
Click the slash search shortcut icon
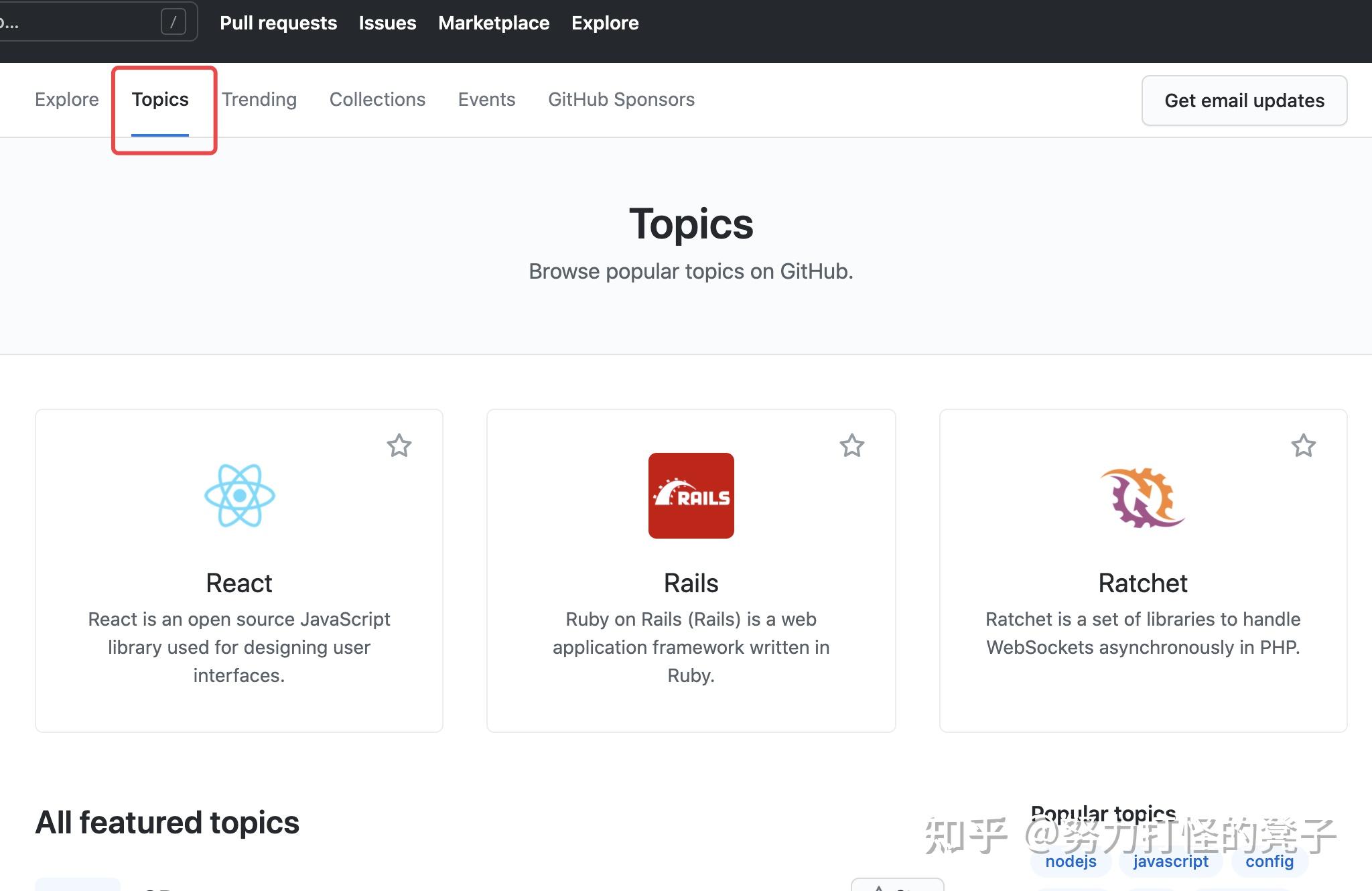[173, 22]
